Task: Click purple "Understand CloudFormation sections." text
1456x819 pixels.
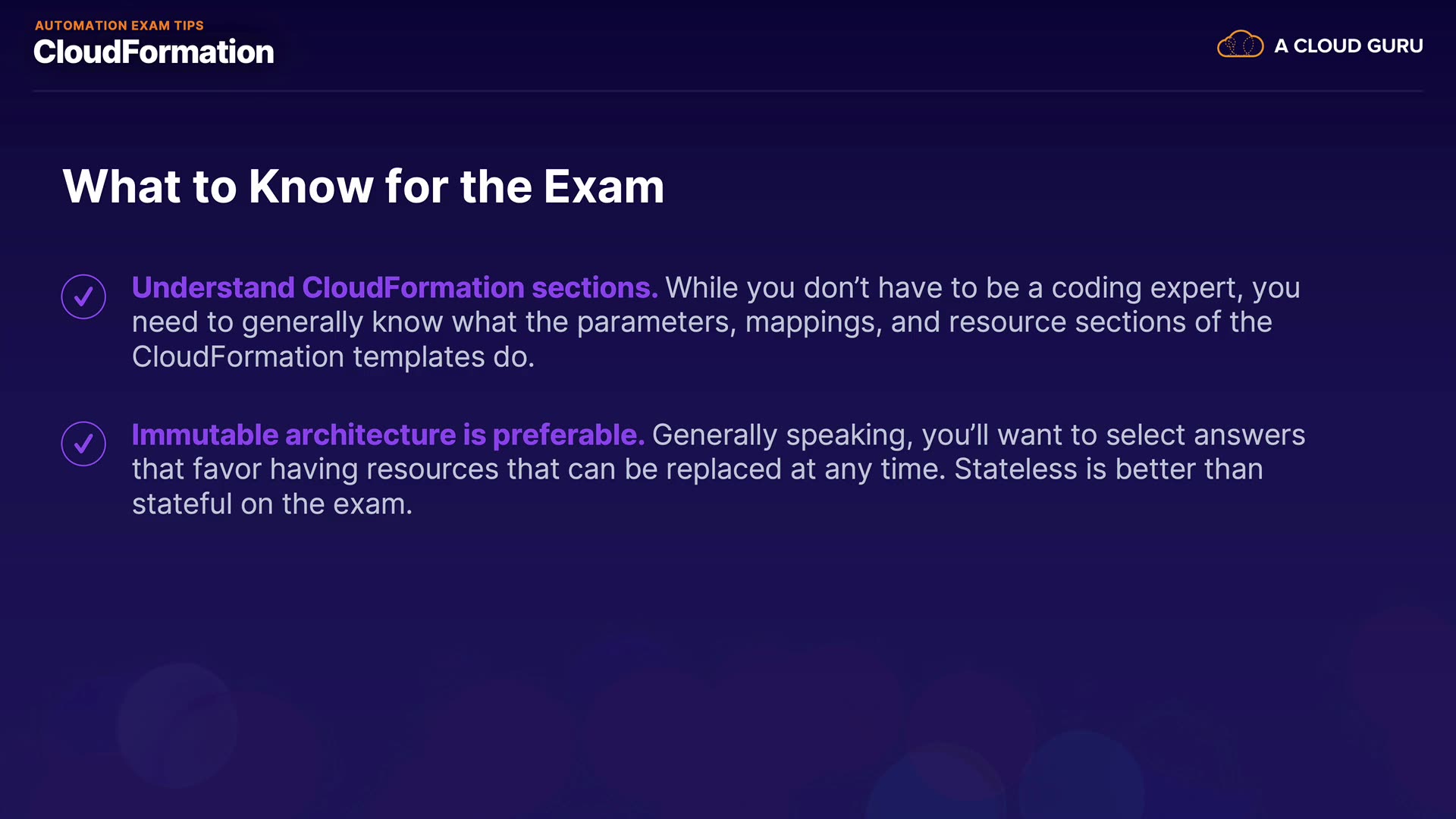Action: (x=394, y=288)
